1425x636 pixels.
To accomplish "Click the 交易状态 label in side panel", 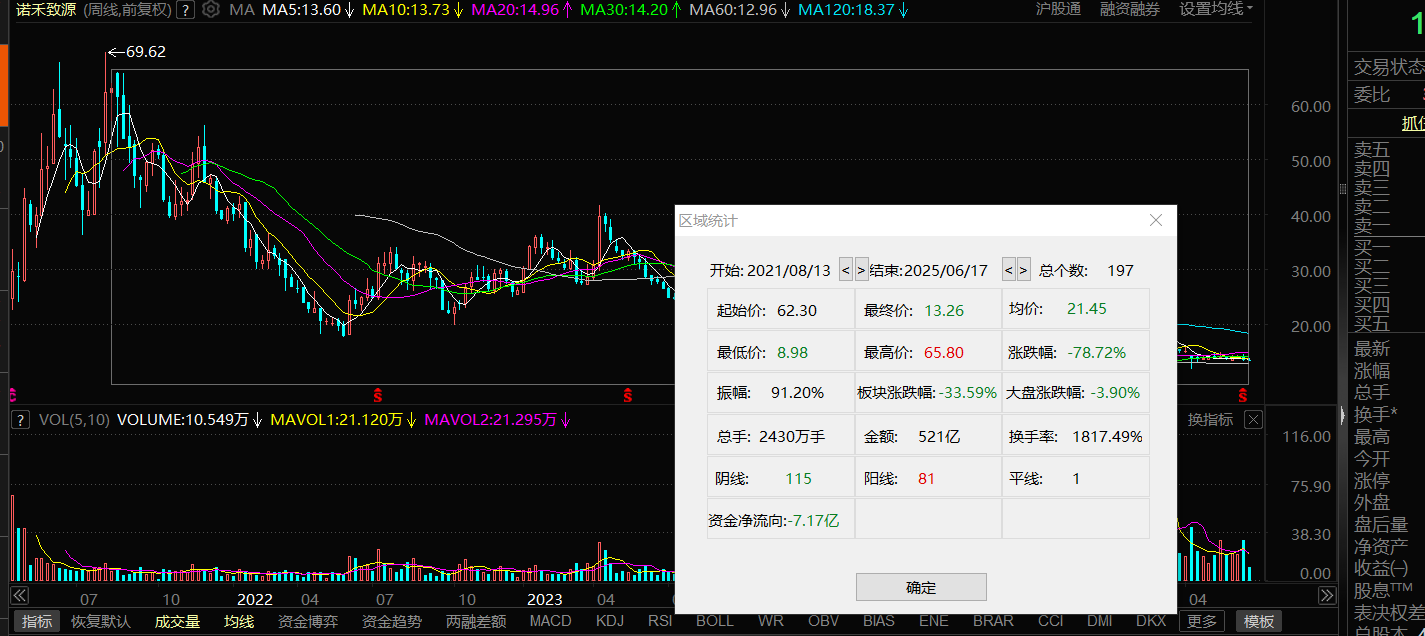I will click(1389, 67).
